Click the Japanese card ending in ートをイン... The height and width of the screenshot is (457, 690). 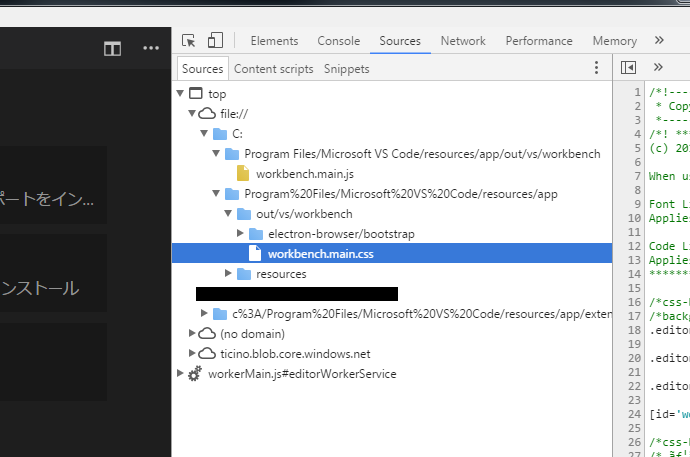(53, 185)
